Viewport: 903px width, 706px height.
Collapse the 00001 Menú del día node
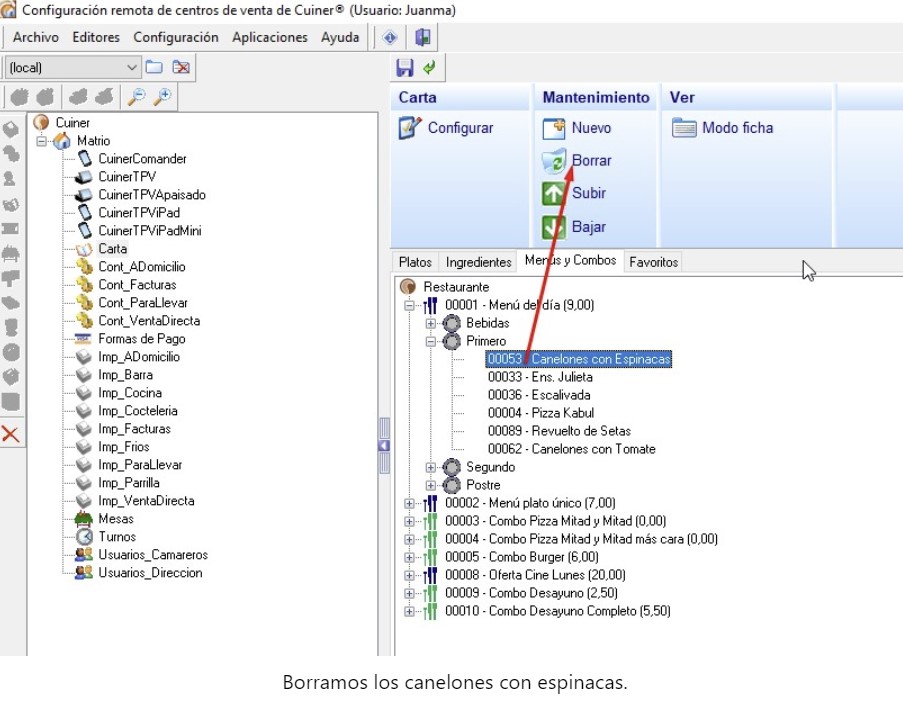tap(409, 305)
